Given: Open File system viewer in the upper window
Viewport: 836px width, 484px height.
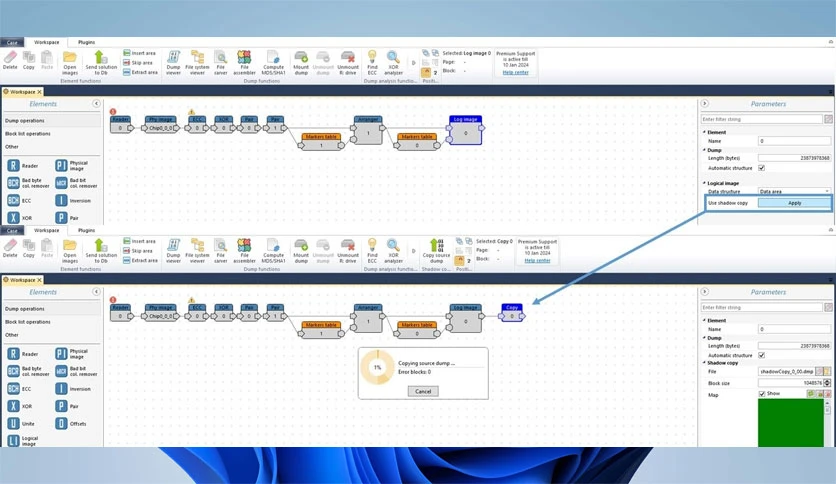Looking at the screenshot, I should 197,63.
